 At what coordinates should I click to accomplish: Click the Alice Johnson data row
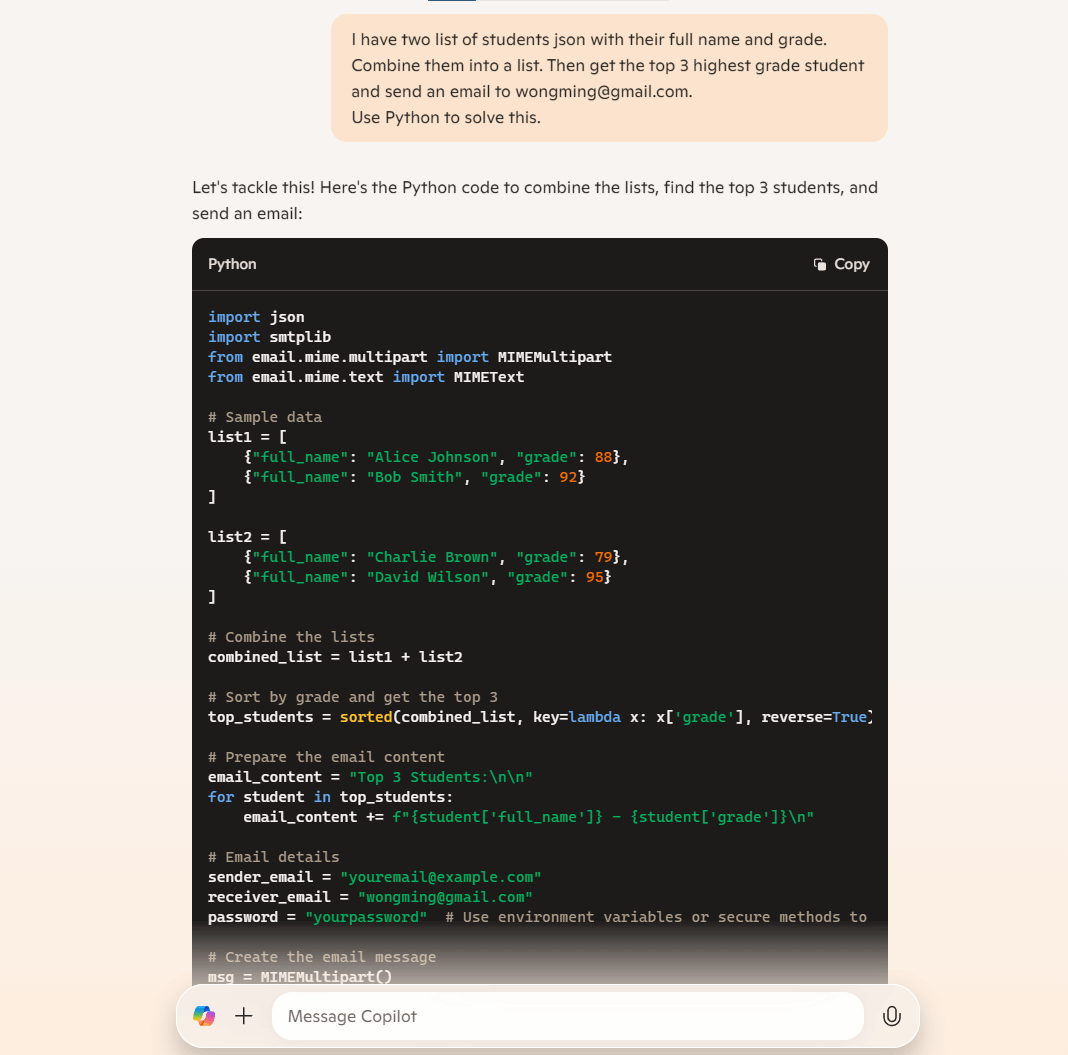point(436,457)
